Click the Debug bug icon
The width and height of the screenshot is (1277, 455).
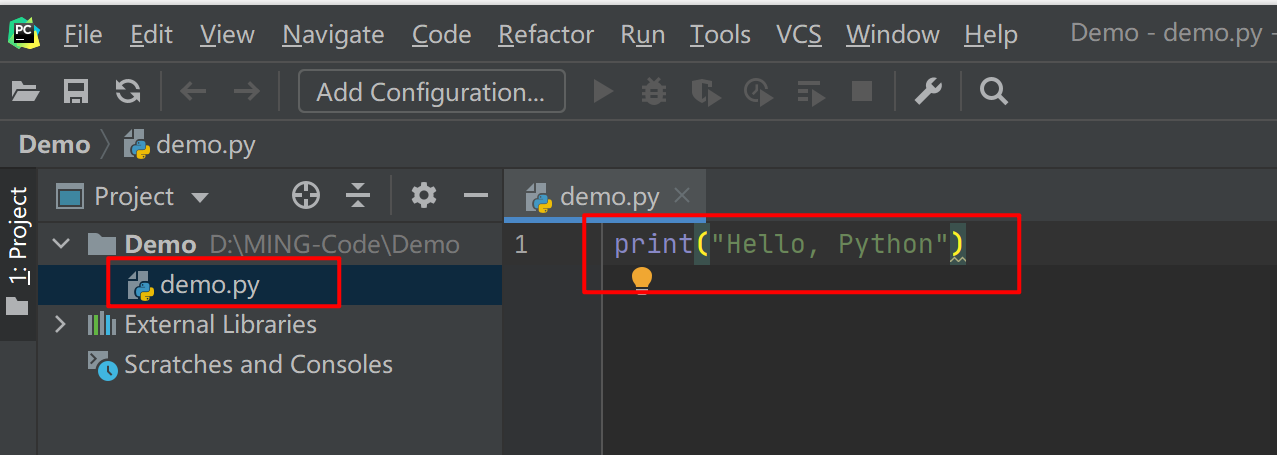(x=654, y=92)
